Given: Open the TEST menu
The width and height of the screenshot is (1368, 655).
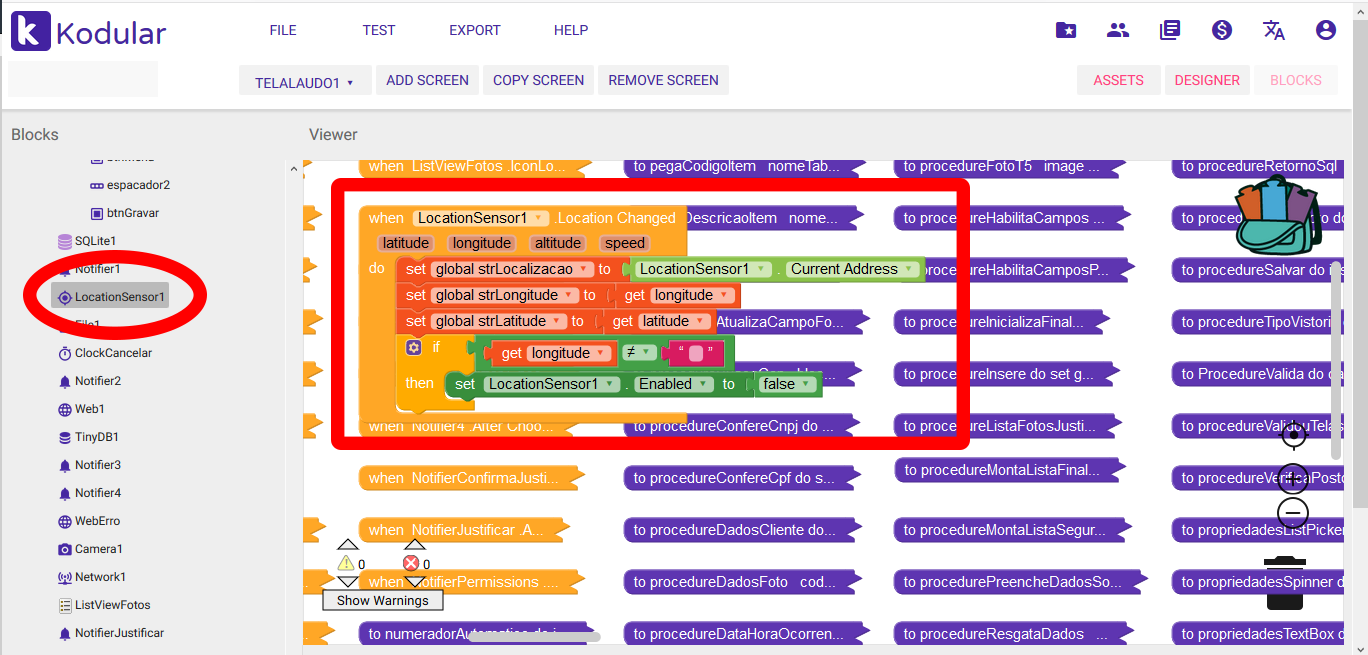Looking at the screenshot, I should pos(379,30).
